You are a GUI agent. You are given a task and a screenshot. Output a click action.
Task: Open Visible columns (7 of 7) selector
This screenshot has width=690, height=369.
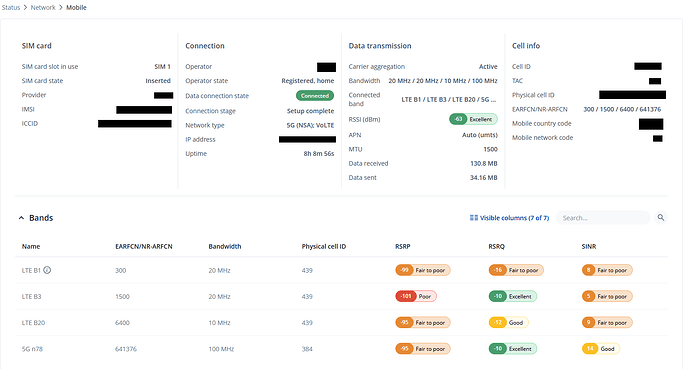tap(510, 218)
